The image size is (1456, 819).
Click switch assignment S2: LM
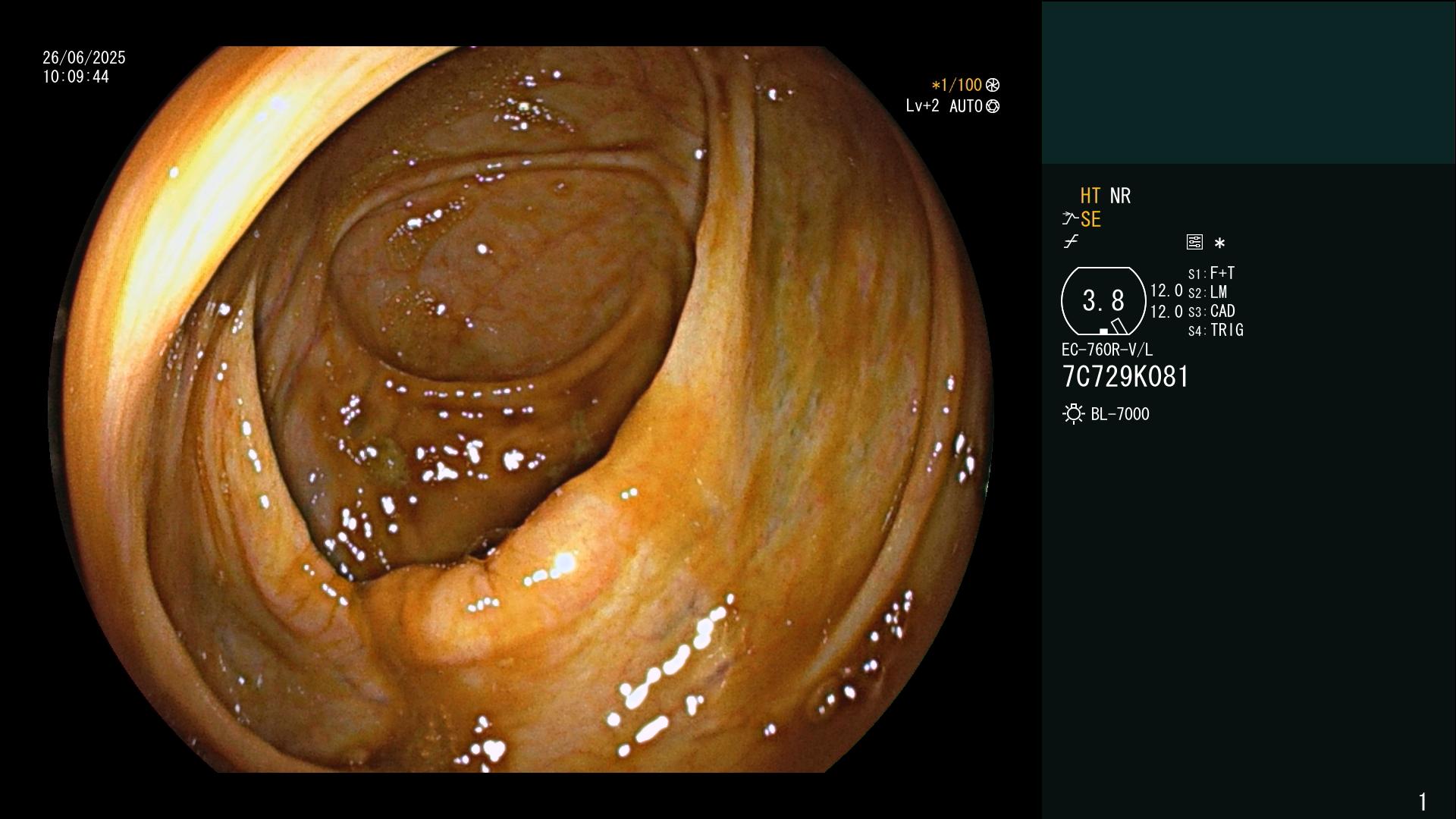[1207, 292]
